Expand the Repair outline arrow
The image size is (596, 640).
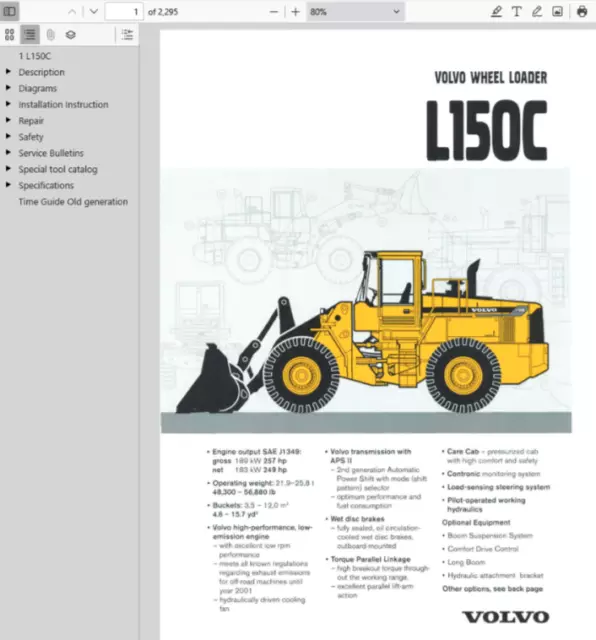point(8,120)
